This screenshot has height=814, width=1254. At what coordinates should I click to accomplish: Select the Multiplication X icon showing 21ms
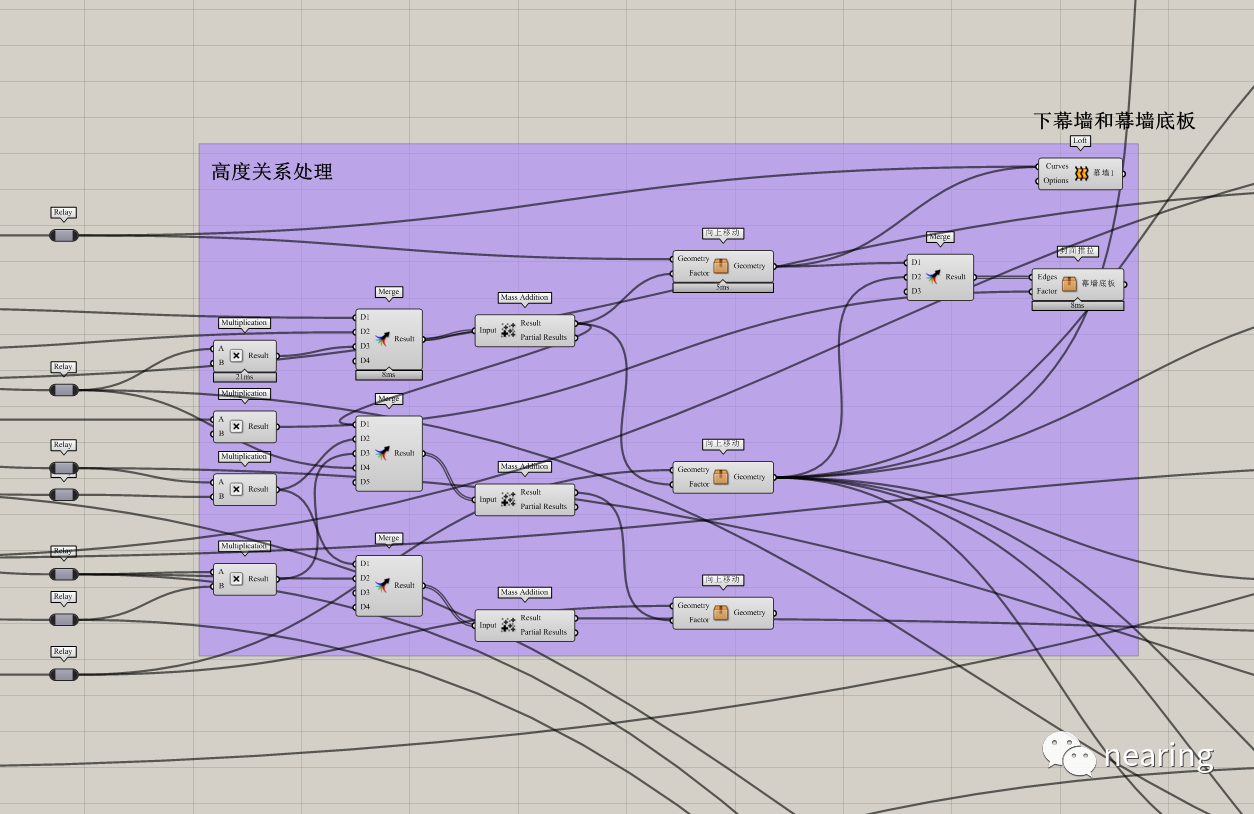(236, 355)
